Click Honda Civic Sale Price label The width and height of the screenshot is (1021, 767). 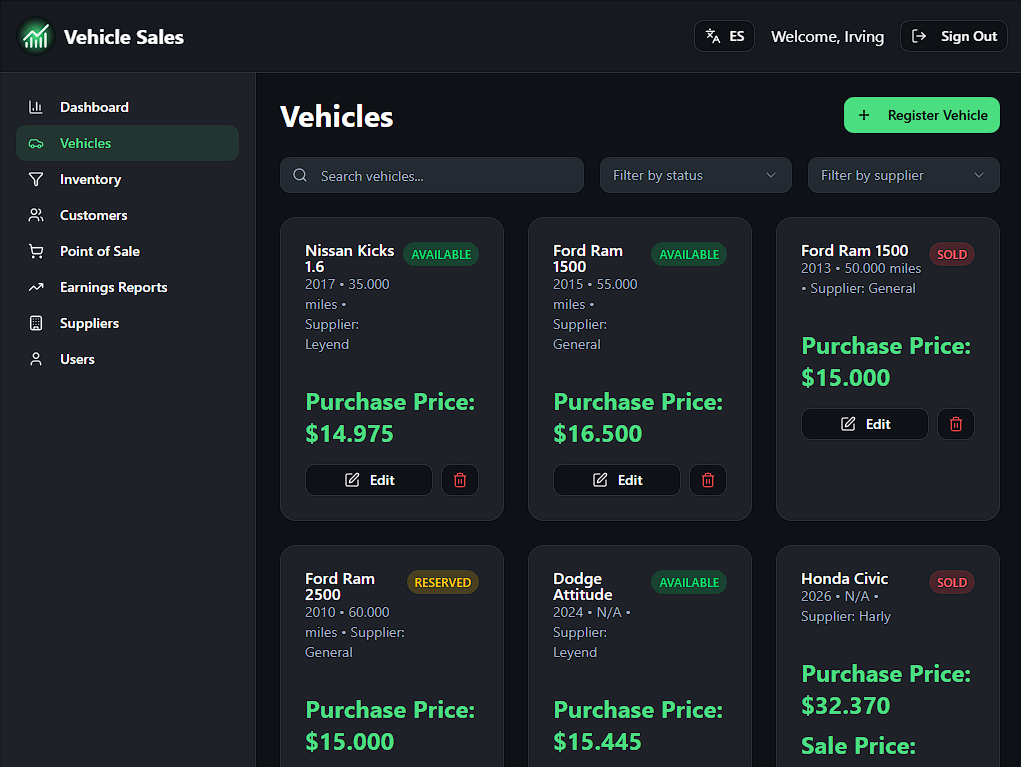pos(858,746)
